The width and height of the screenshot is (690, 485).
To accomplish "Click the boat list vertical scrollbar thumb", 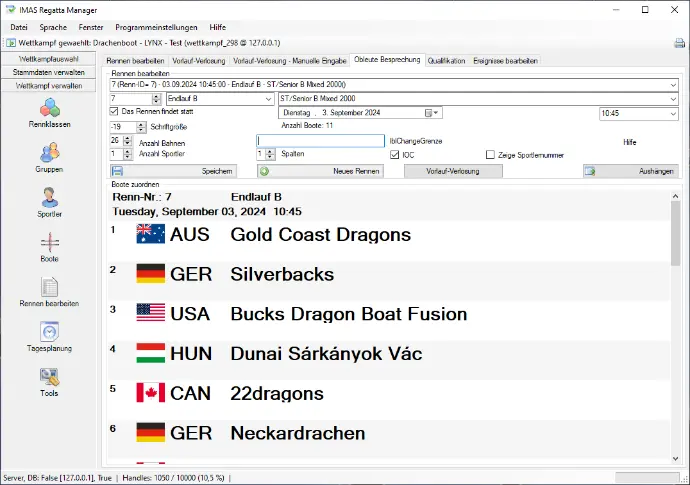I will pos(675,233).
